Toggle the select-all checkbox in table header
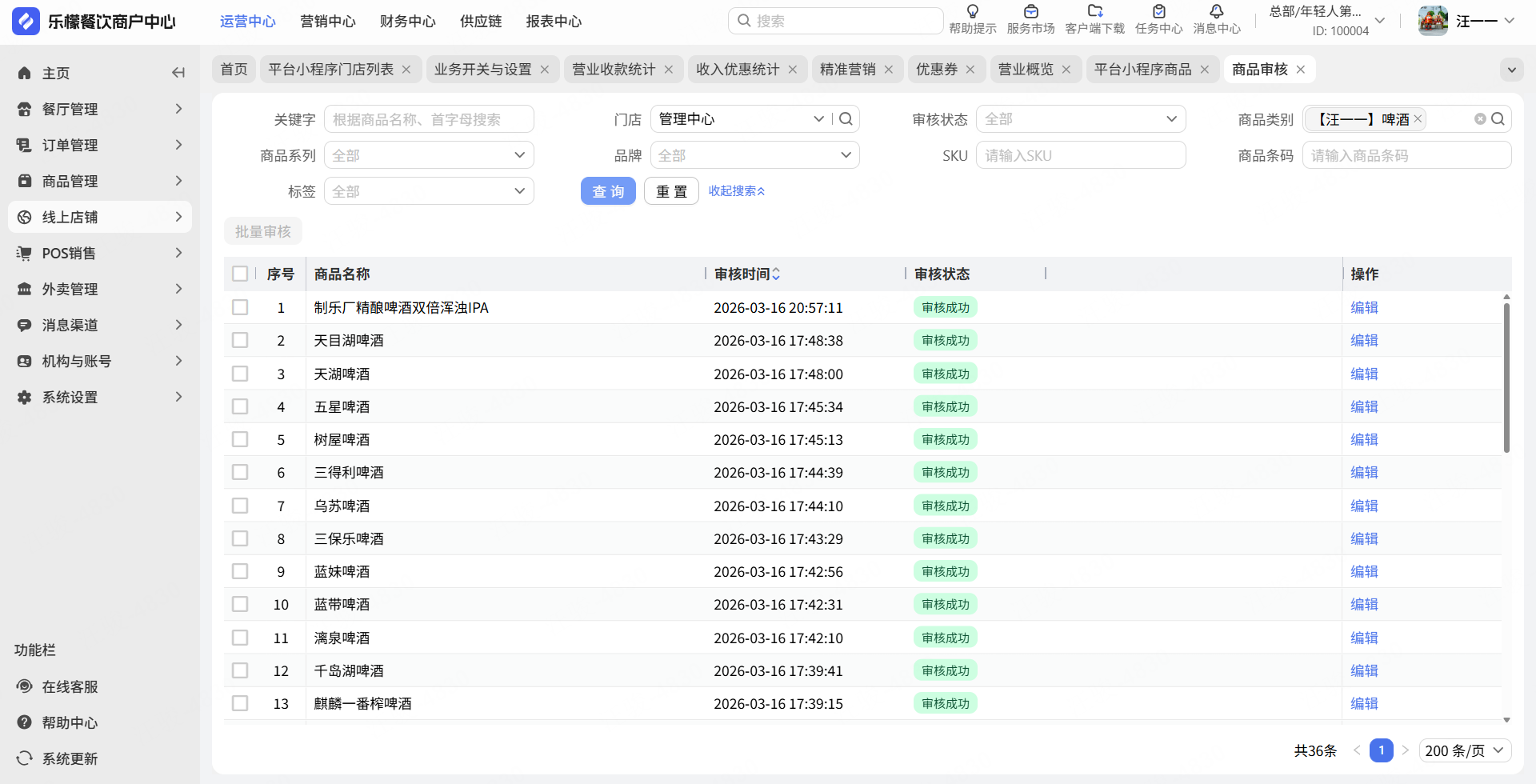Image resolution: width=1536 pixels, height=784 pixels. coord(240,274)
